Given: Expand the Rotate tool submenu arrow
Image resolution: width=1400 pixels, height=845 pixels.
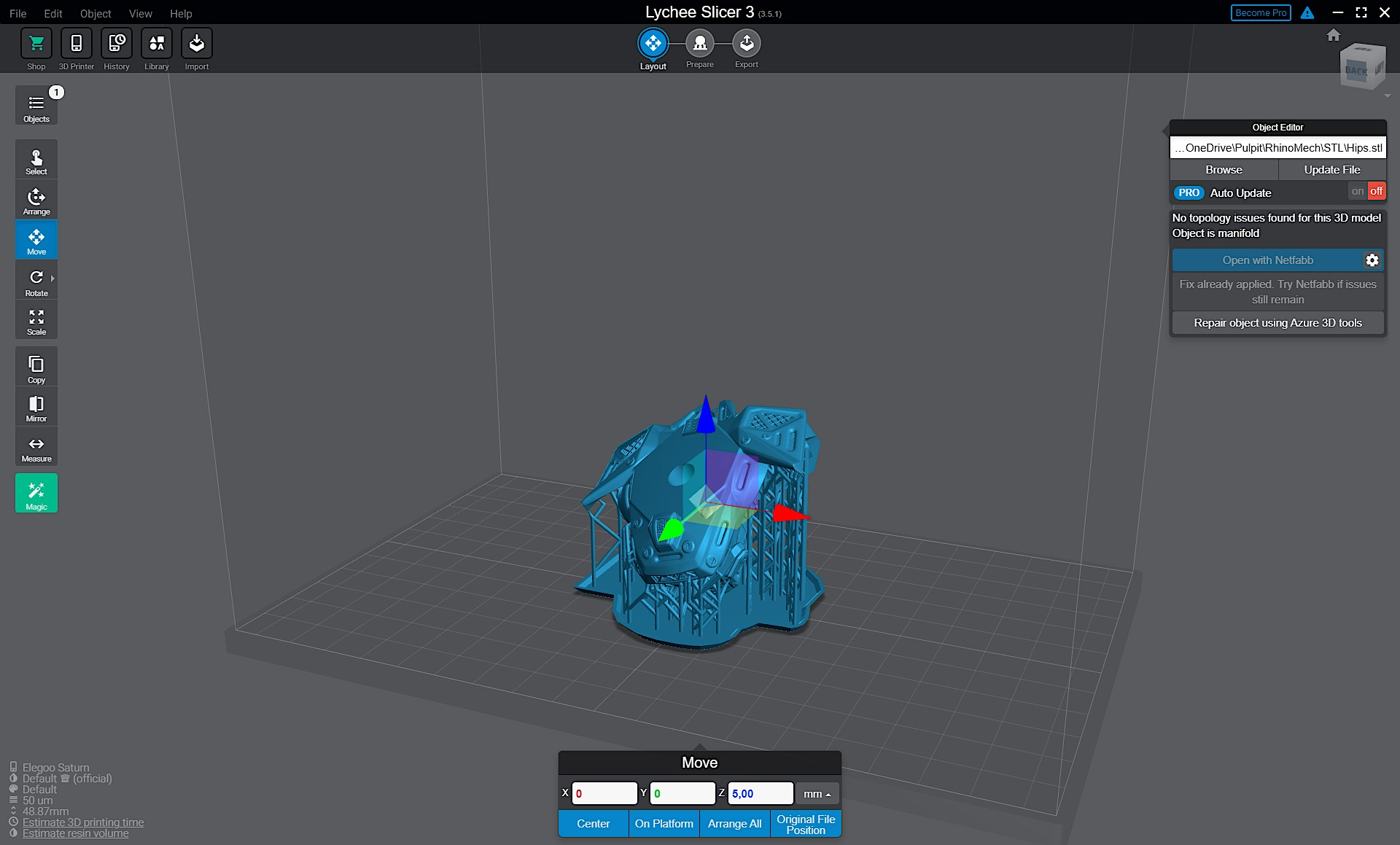Looking at the screenshot, I should pyautogui.click(x=52, y=279).
